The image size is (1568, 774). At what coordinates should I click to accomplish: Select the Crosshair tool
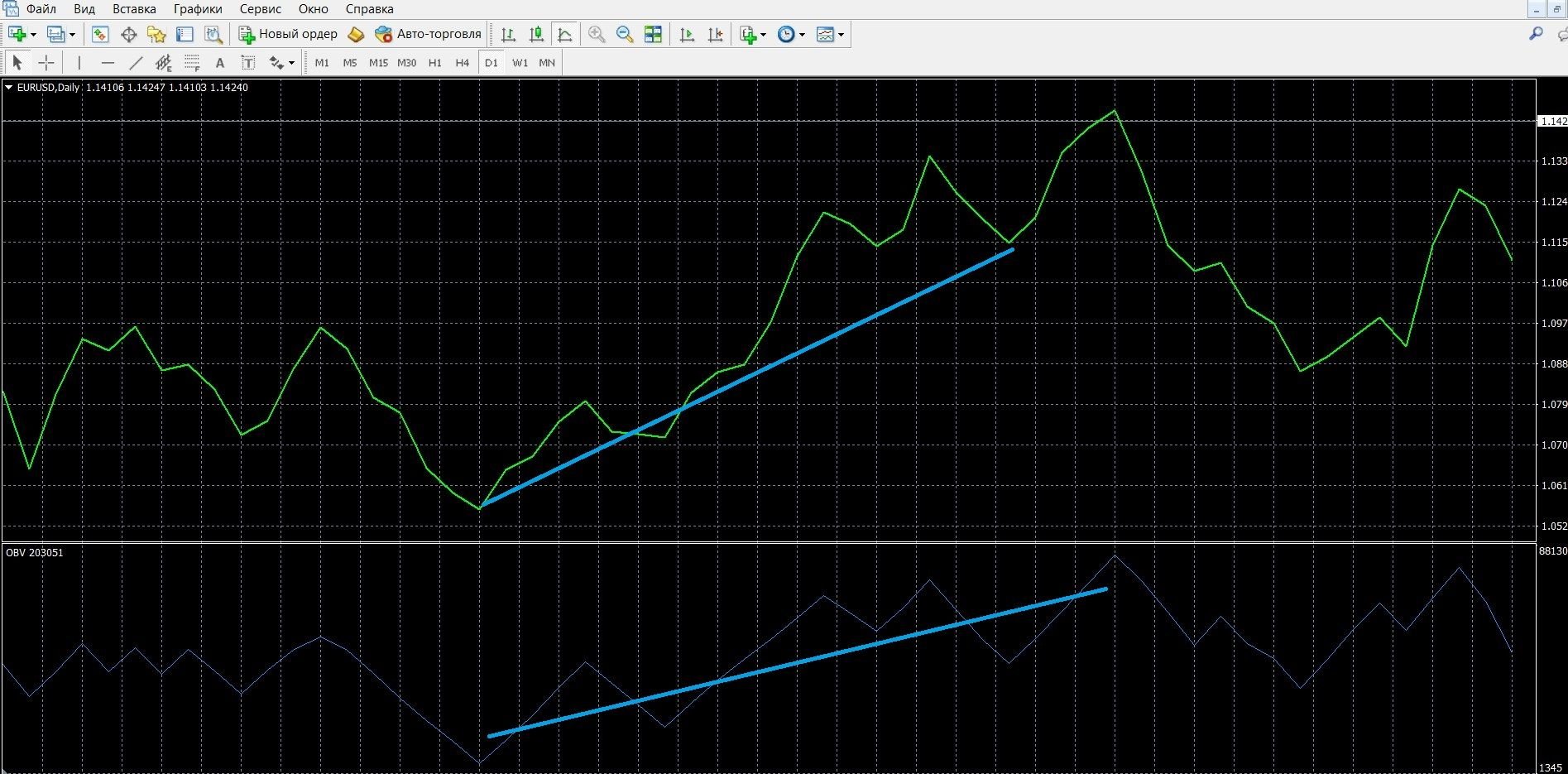[x=46, y=62]
